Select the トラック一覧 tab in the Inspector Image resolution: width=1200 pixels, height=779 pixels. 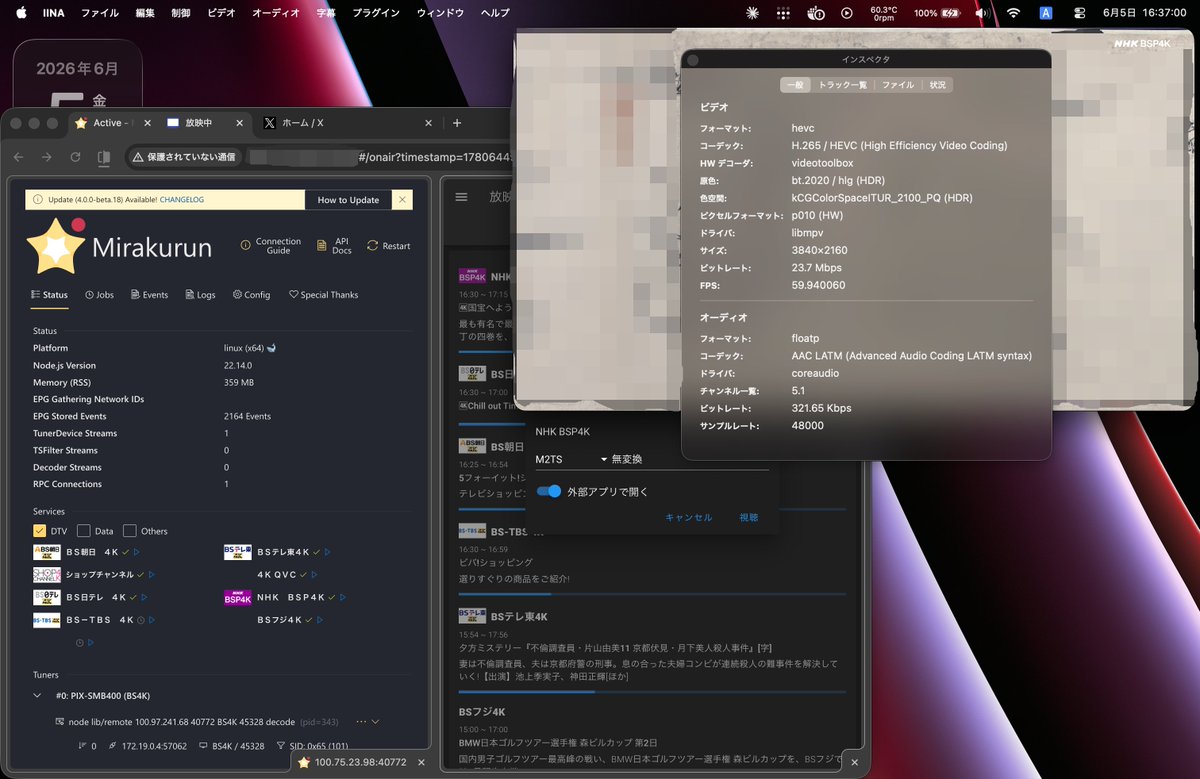(x=842, y=85)
